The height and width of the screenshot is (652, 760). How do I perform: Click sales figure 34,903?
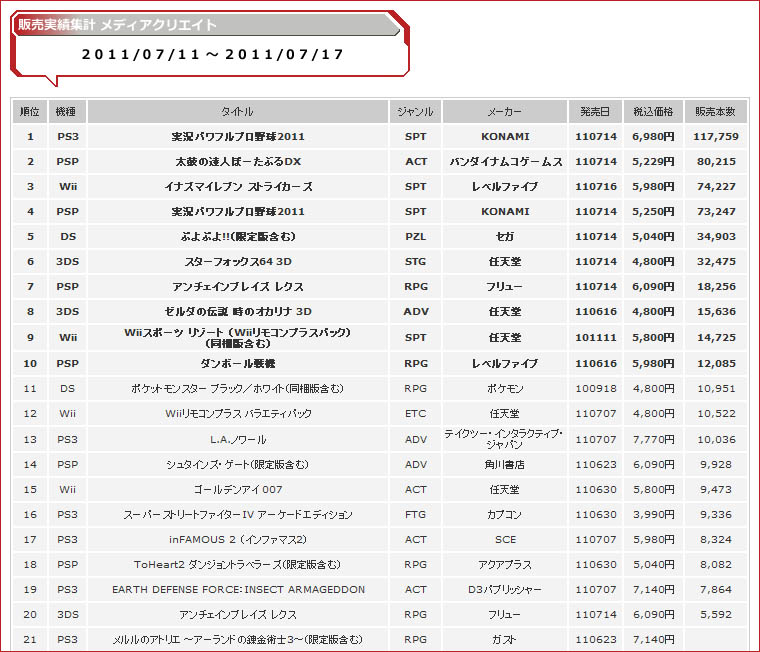pos(716,237)
